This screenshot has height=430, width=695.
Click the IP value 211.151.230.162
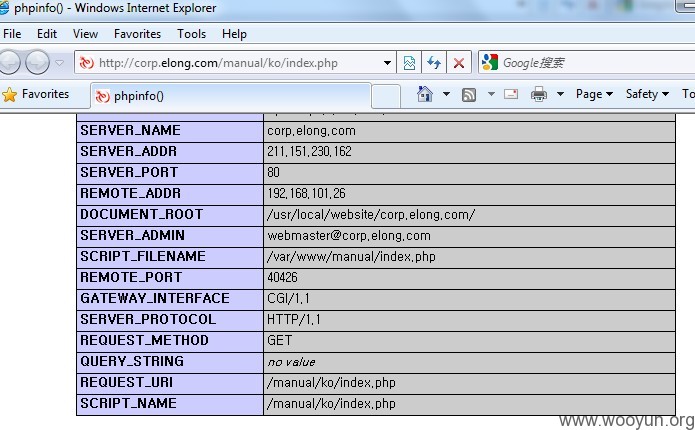coord(309,152)
